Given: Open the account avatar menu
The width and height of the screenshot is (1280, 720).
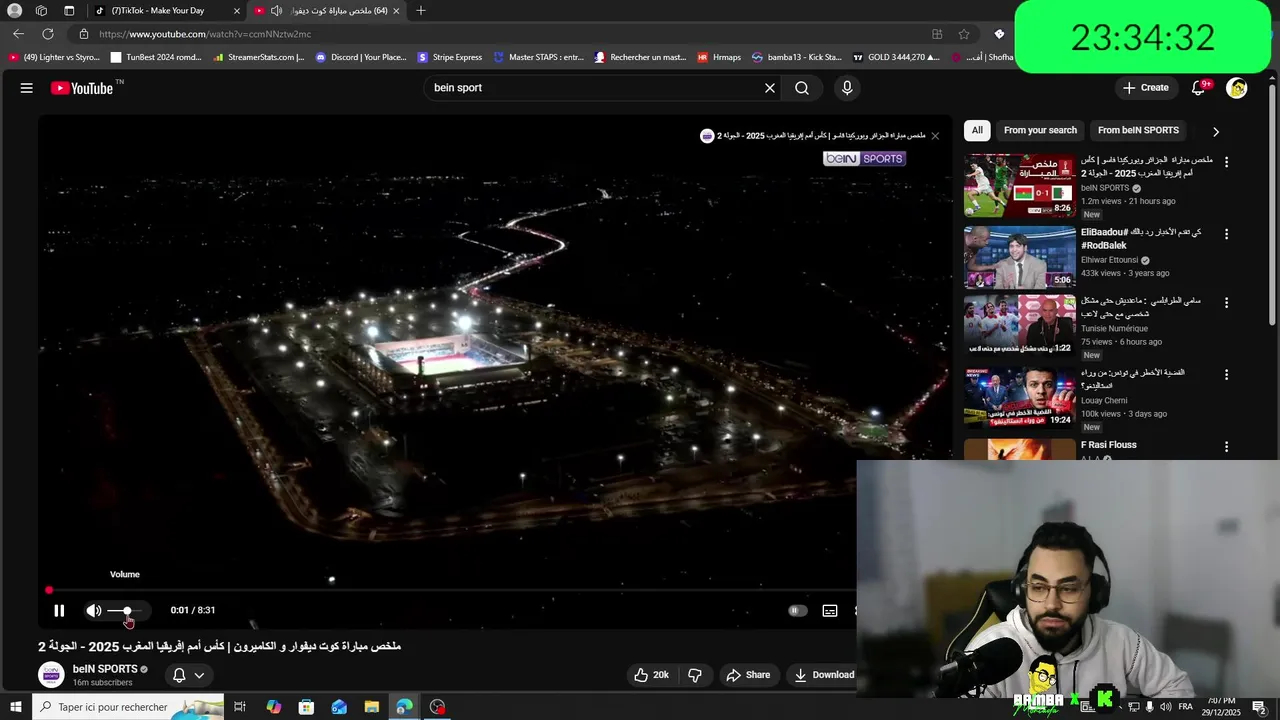Looking at the screenshot, I should tap(1237, 88).
